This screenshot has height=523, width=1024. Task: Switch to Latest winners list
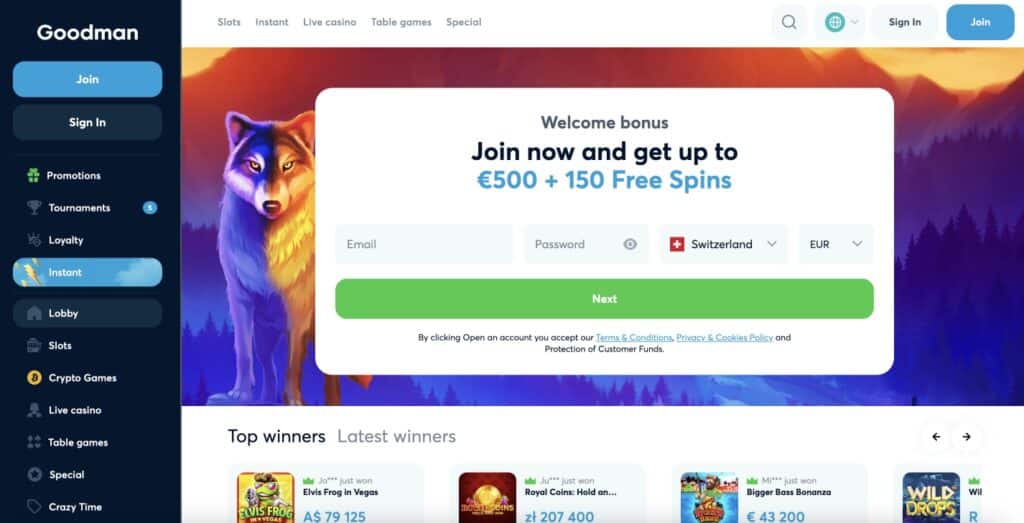pos(396,436)
